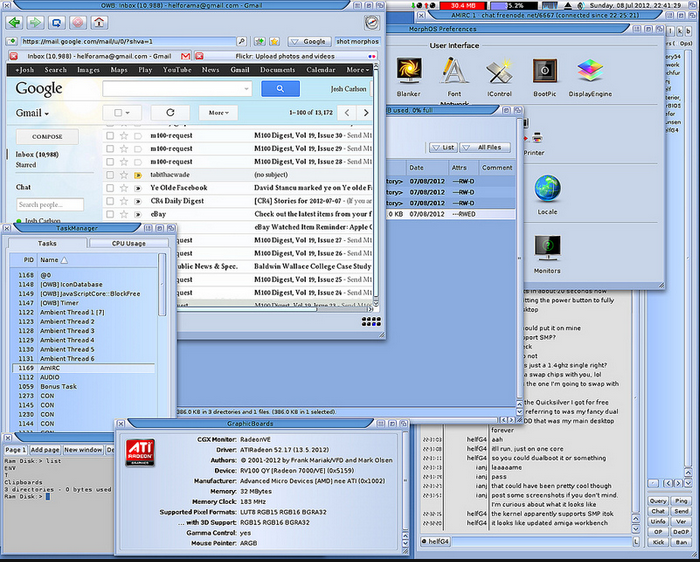
Task: Open YouTube from the Google bar
Action: click(177, 70)
